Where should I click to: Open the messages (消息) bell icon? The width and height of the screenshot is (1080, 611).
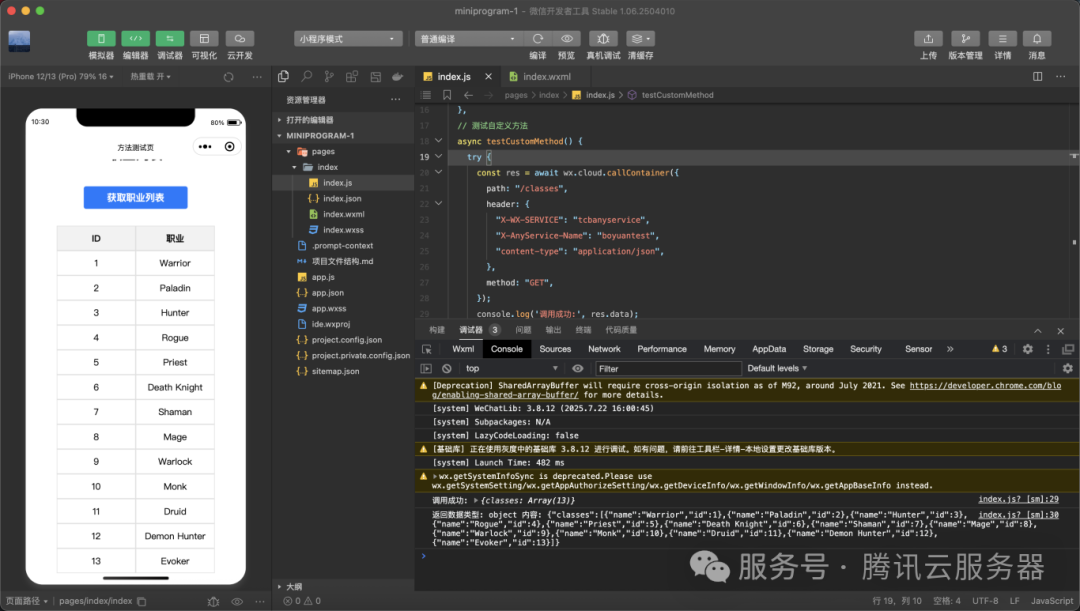[x=1037, y=39]
